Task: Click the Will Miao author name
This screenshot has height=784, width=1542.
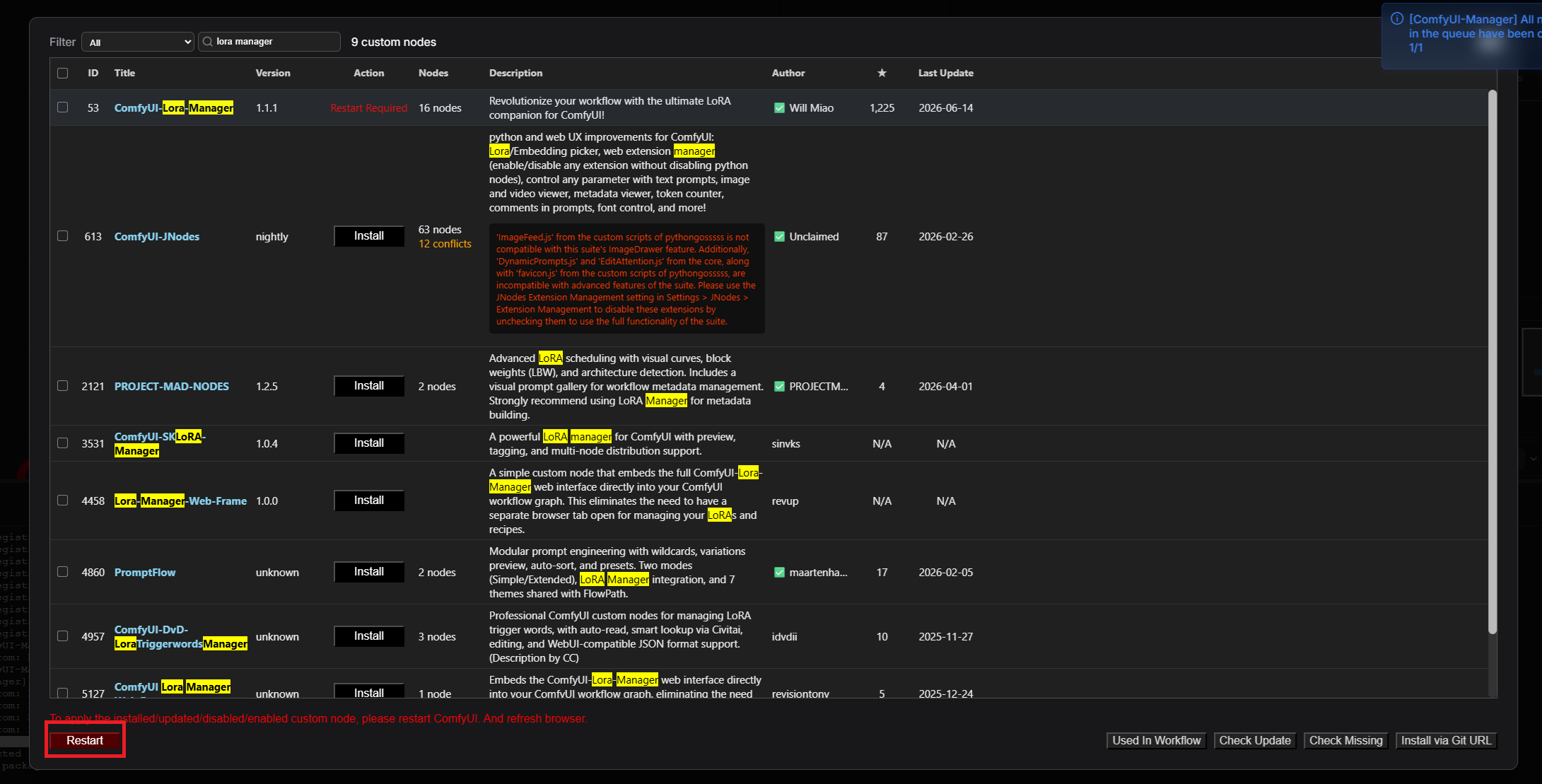Action: [x=812, y=108]
